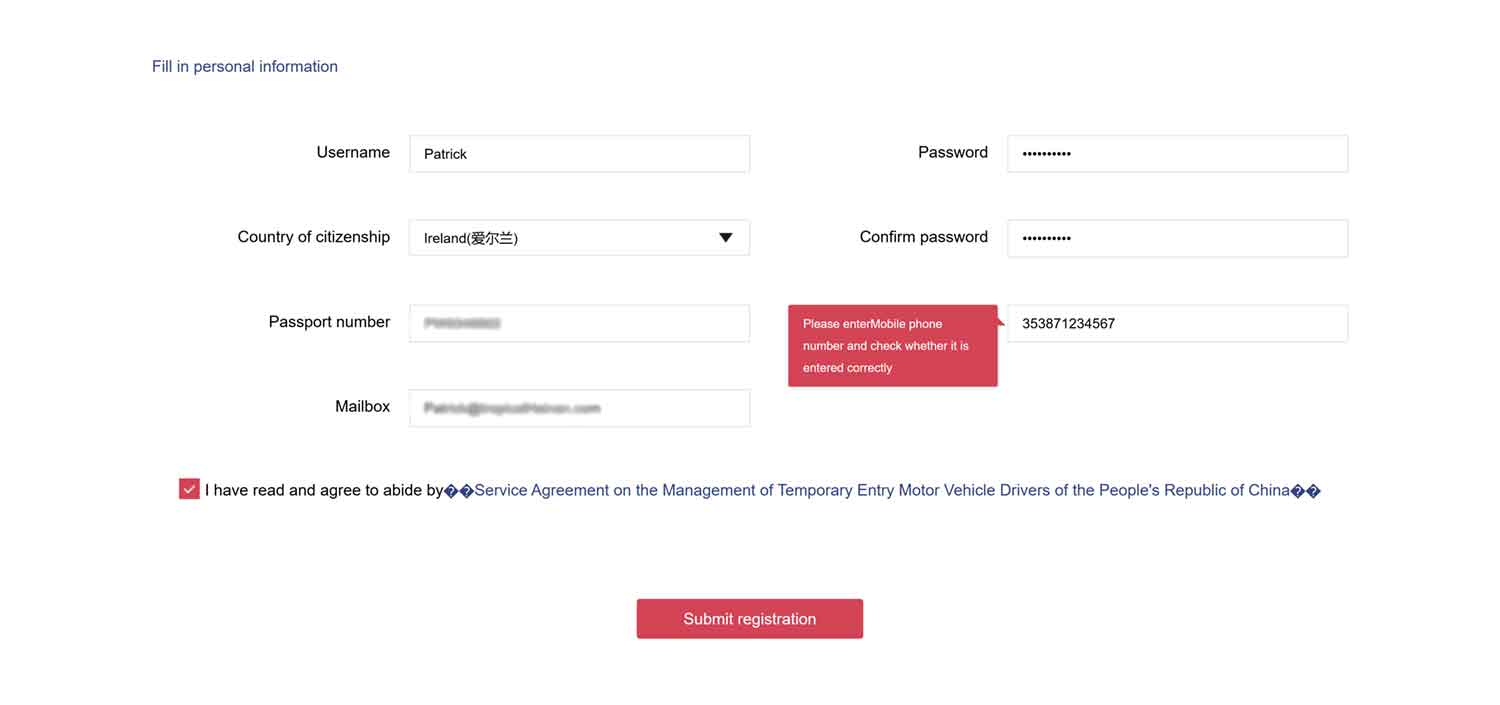The height and width of the screenshot is (705, 1500).
Task: Focus the Mailbox email field
Action: pyautogui.click(x=579, y=408)
